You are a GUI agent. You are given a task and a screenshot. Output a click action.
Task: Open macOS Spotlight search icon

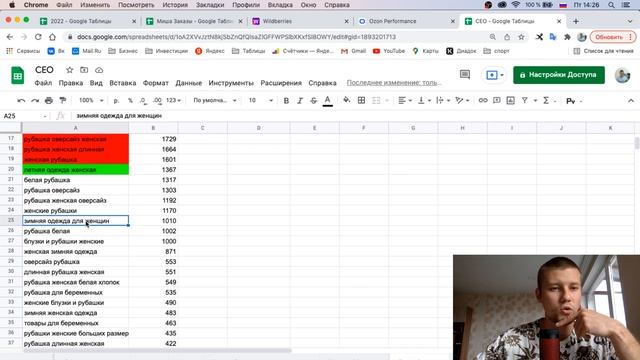(611, 5)
